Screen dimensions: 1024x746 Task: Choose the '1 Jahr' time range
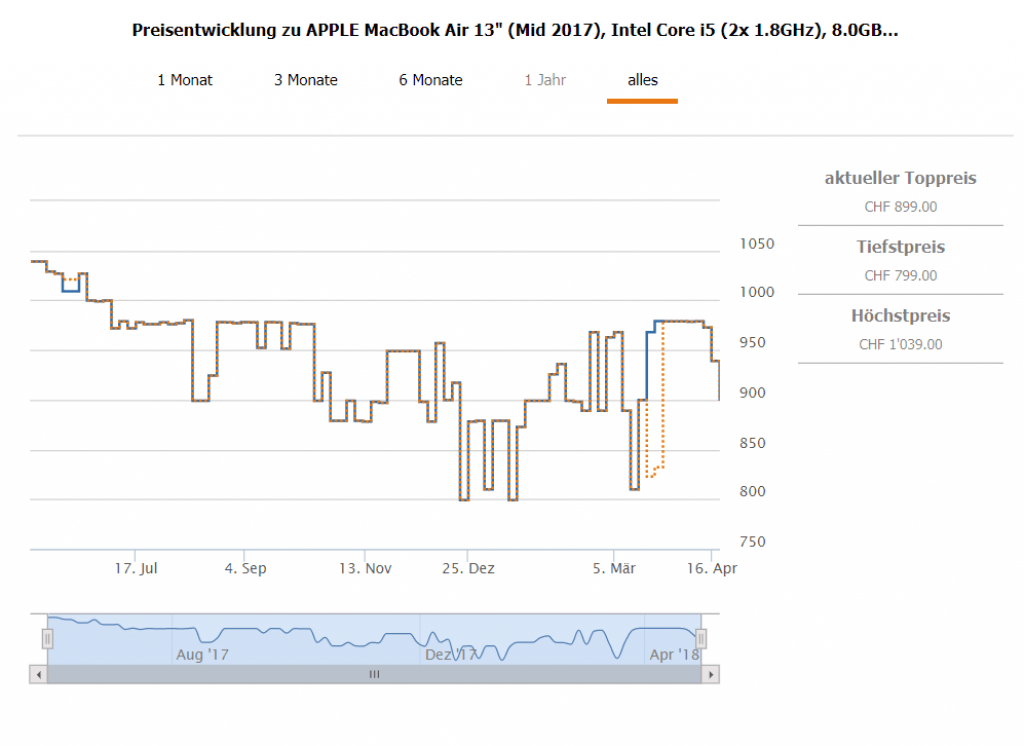[545, 80]
